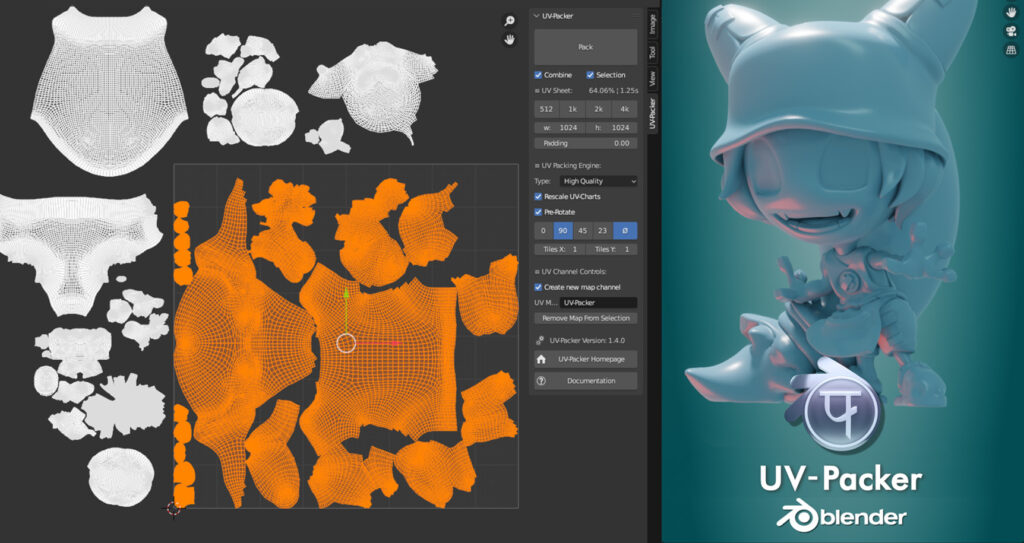The width and height of the screenshot is (1024, 543).
Task: Click the Padding value slider field
Action: [x=586, y=143]
